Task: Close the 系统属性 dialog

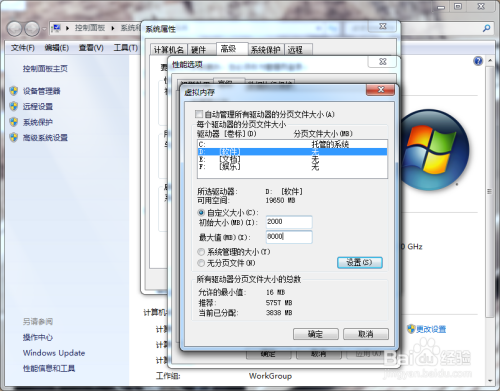Action: (383, 26)
